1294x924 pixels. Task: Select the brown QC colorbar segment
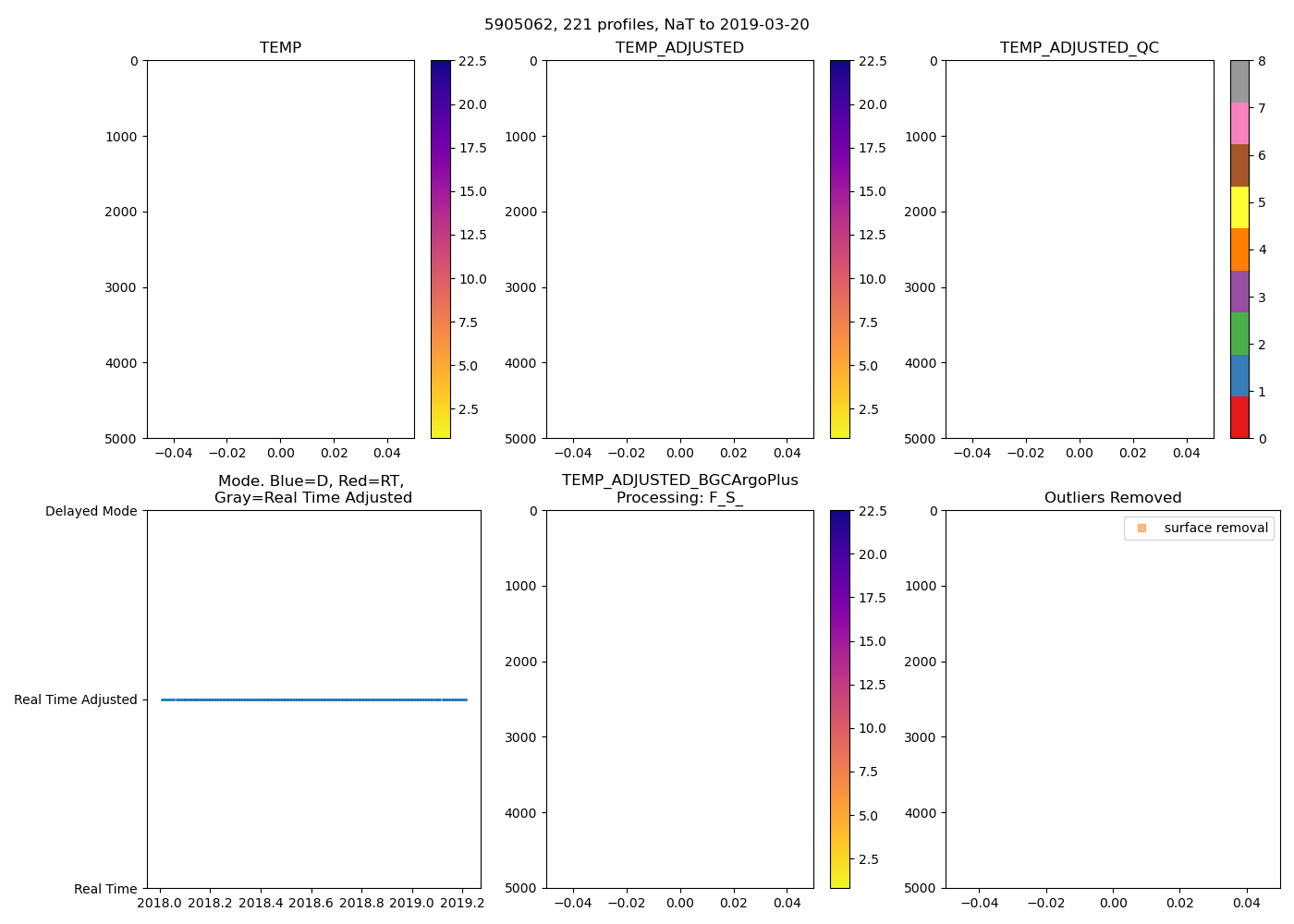pos(1239,165)
